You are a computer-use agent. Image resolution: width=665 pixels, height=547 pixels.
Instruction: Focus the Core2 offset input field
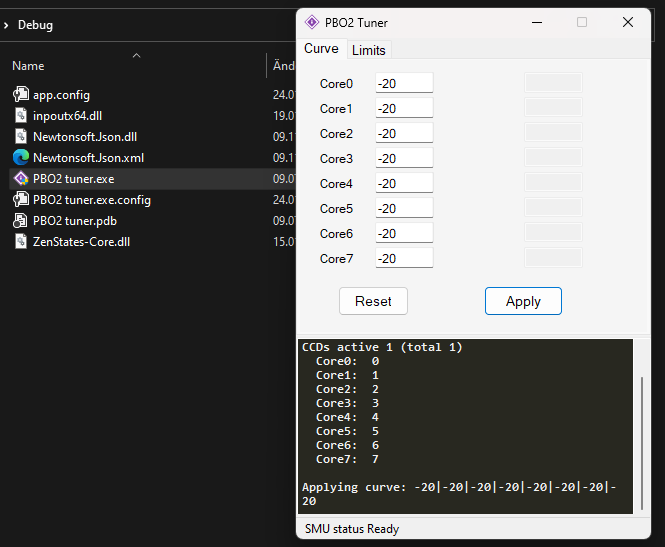[404, 133]
